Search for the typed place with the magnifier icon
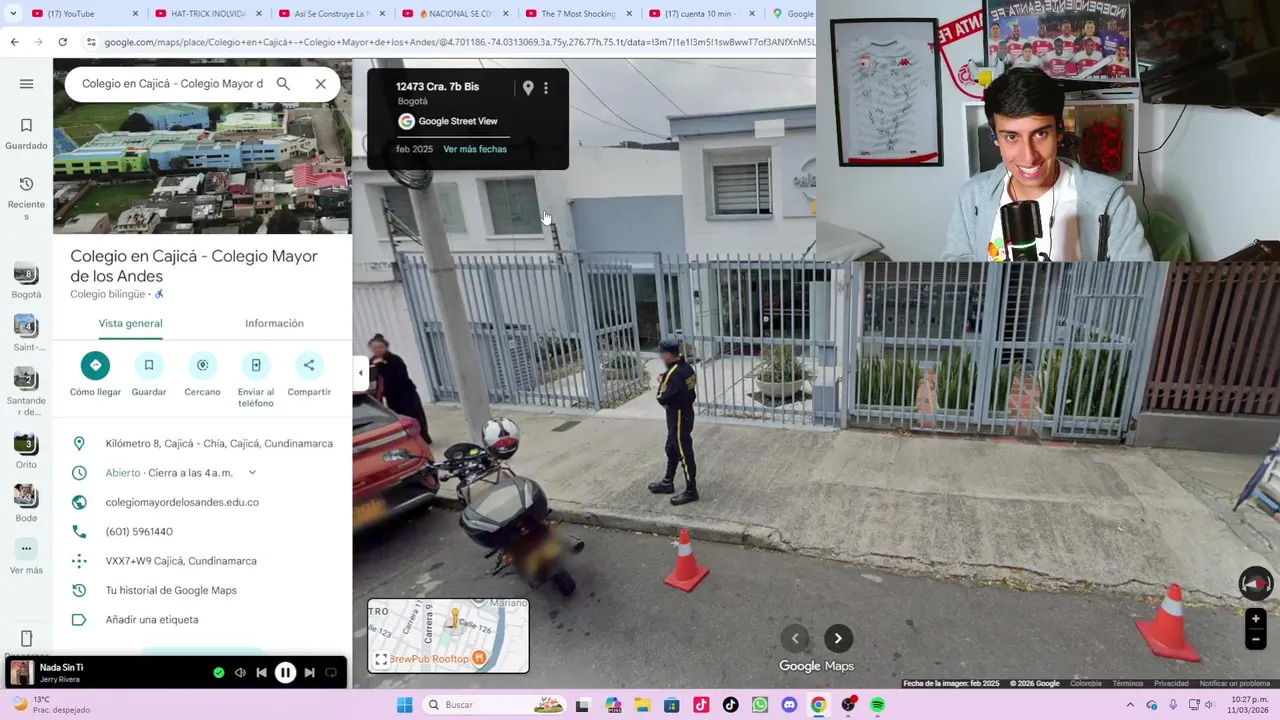The width and height of the screenshot is (1280, 720). 283,84
